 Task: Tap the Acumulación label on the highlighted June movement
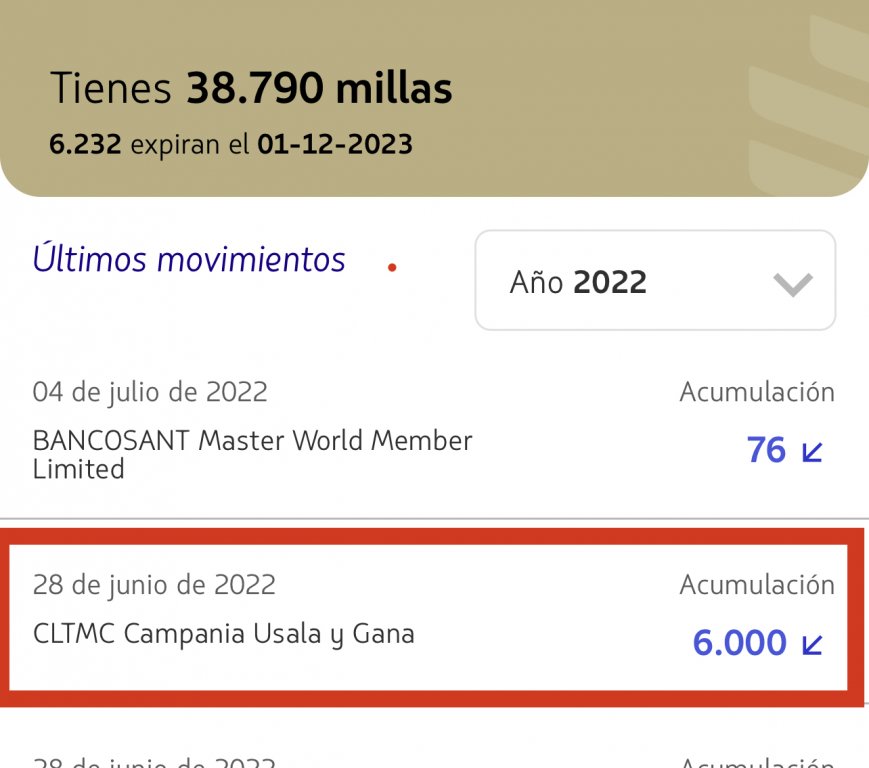(x=756, y=584)
